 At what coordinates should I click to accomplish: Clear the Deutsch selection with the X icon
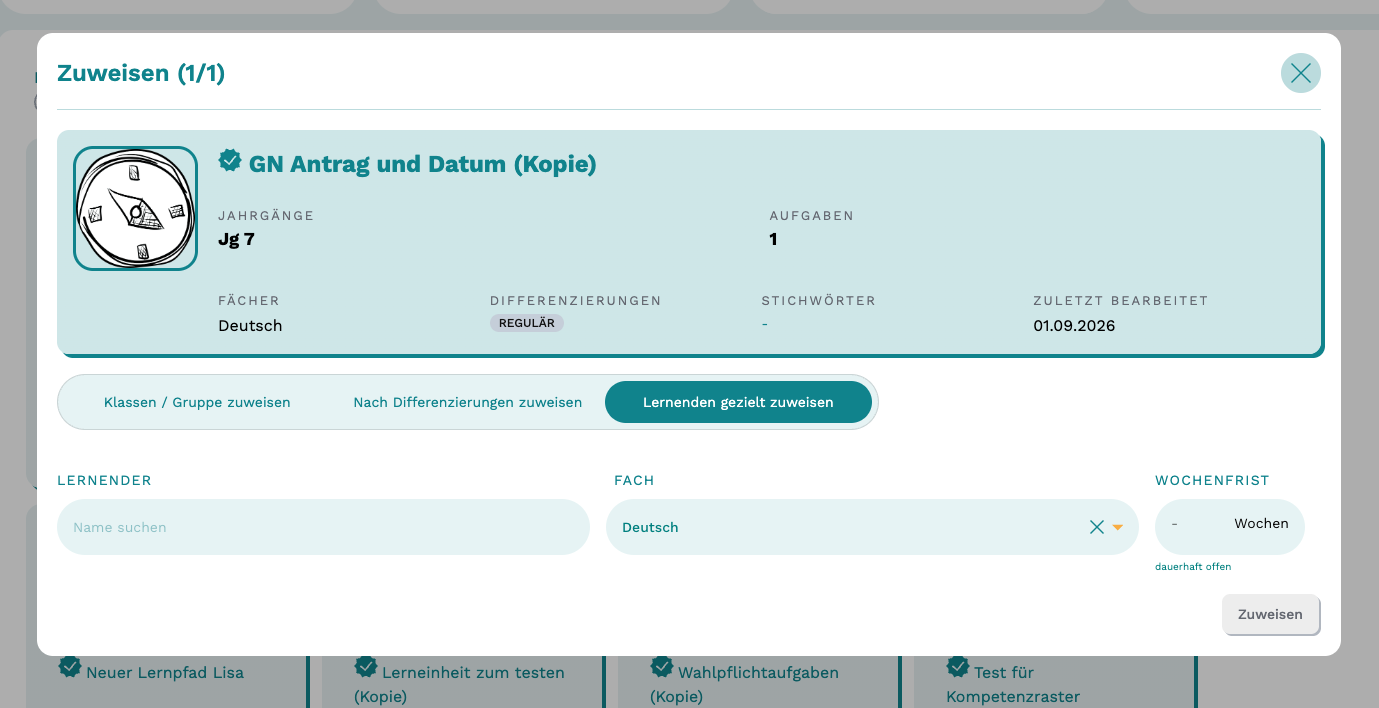[1097, 527]
